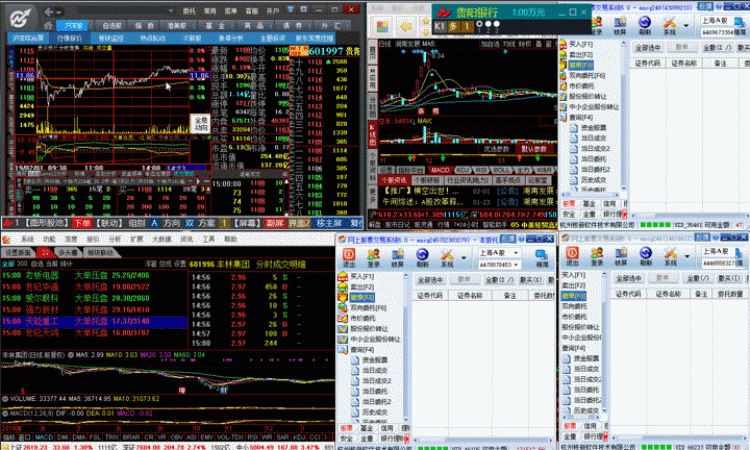Screen dimensions: 750x450
Task: Open 工具 menu in bottom-left window
Action: tap(209, 239)
